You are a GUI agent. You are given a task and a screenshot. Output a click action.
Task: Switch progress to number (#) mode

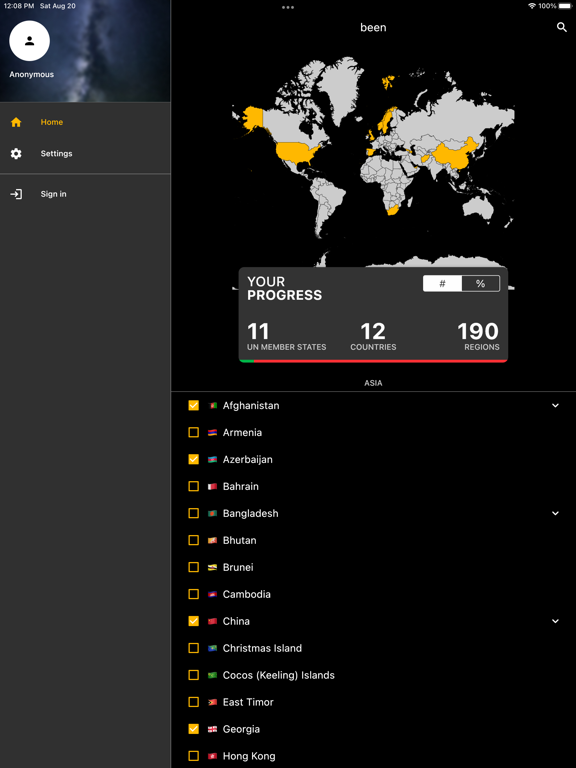[x=442, y=284]
